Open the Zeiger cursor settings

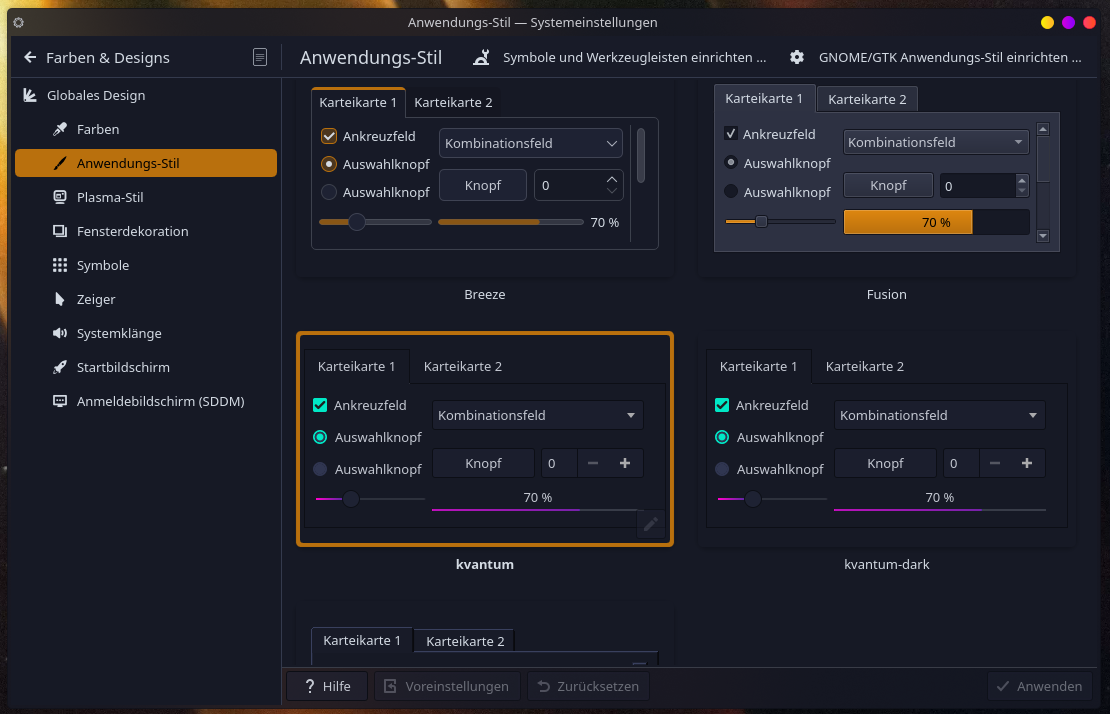click(x=96, y=299)
